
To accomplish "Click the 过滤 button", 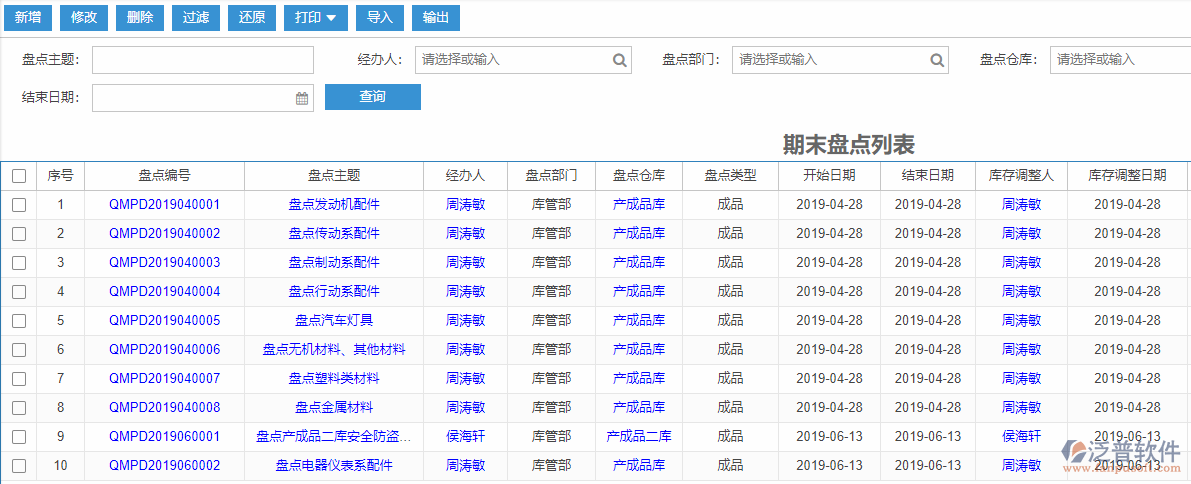I will point(196,18).
